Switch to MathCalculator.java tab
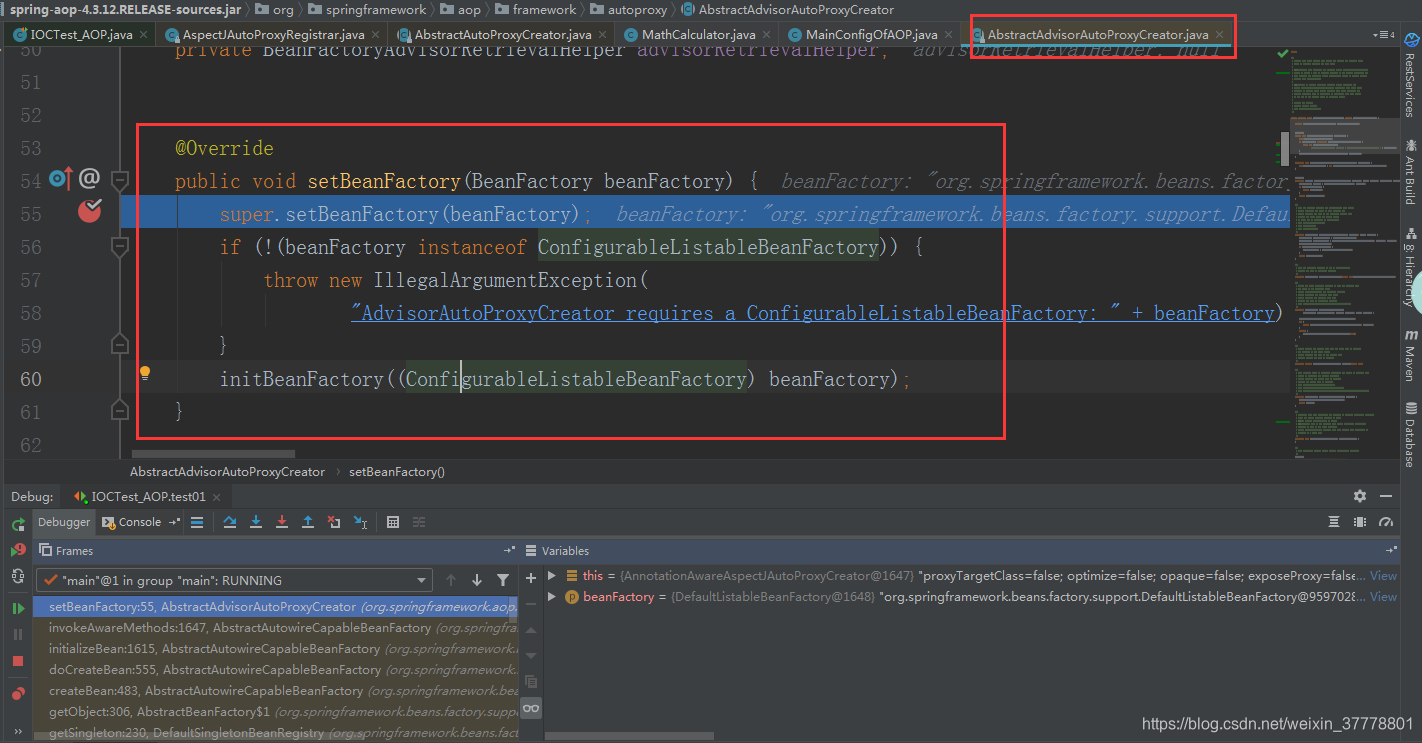Image resolution: width=1422 pixels, height=743 pixels. [698, 34]
